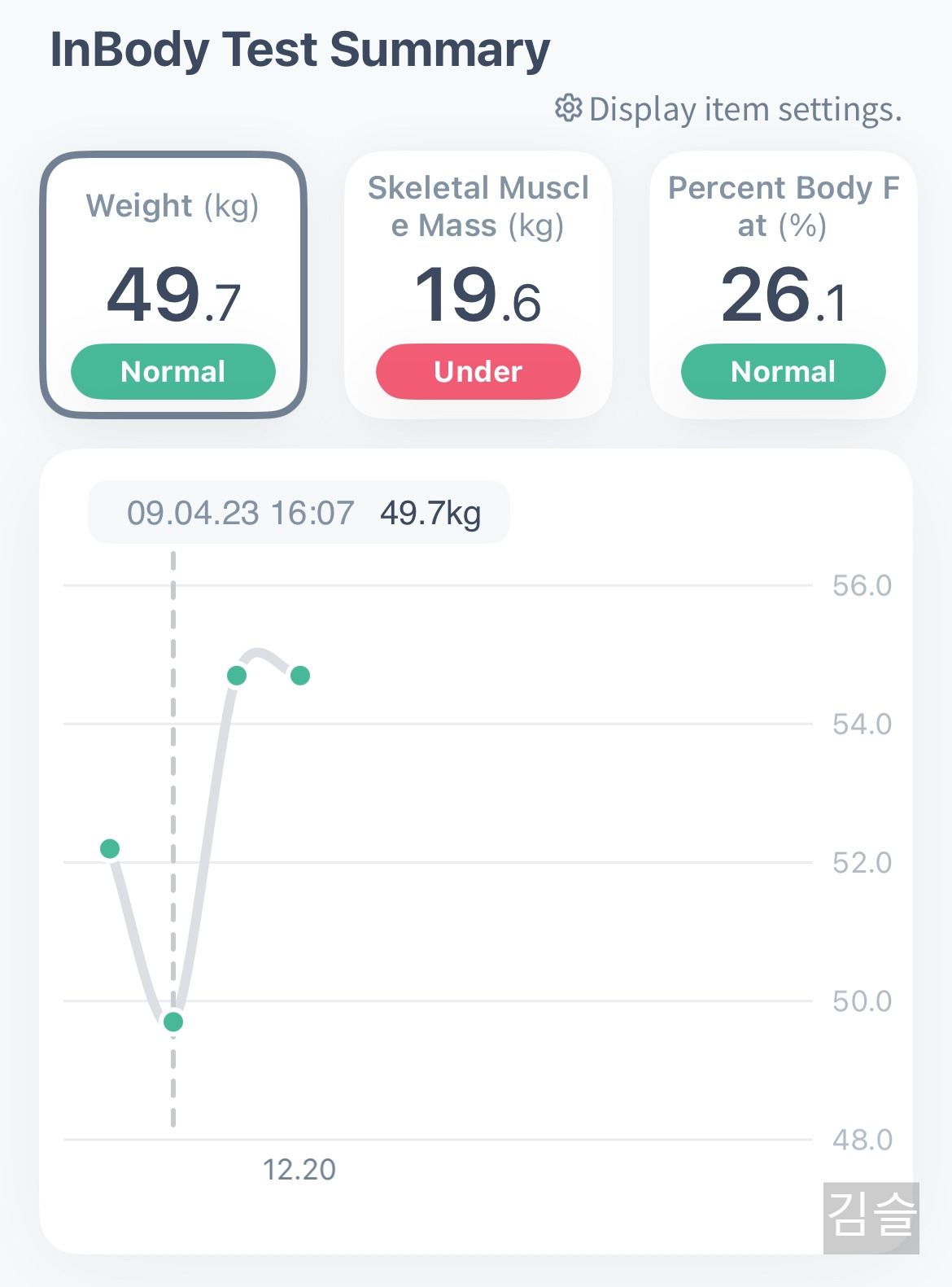Tap the 12.20 date label on axis
952x1287 pixels.
[299, 1170]
